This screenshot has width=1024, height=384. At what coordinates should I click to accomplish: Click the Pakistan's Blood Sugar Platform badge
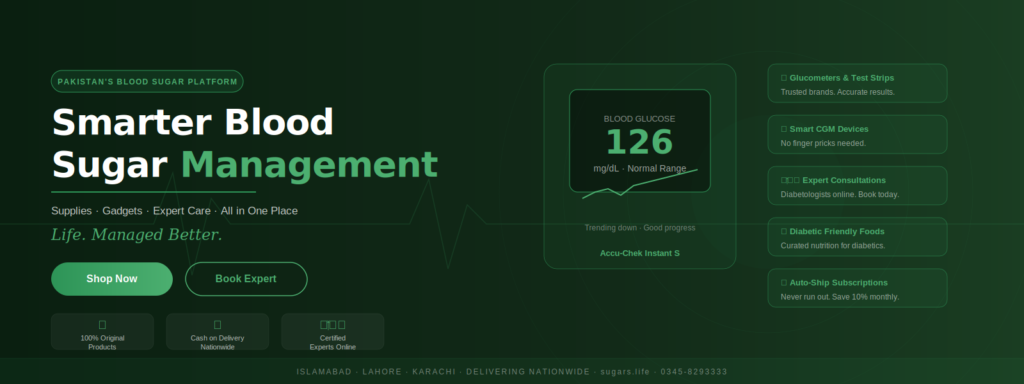point(147,82)
